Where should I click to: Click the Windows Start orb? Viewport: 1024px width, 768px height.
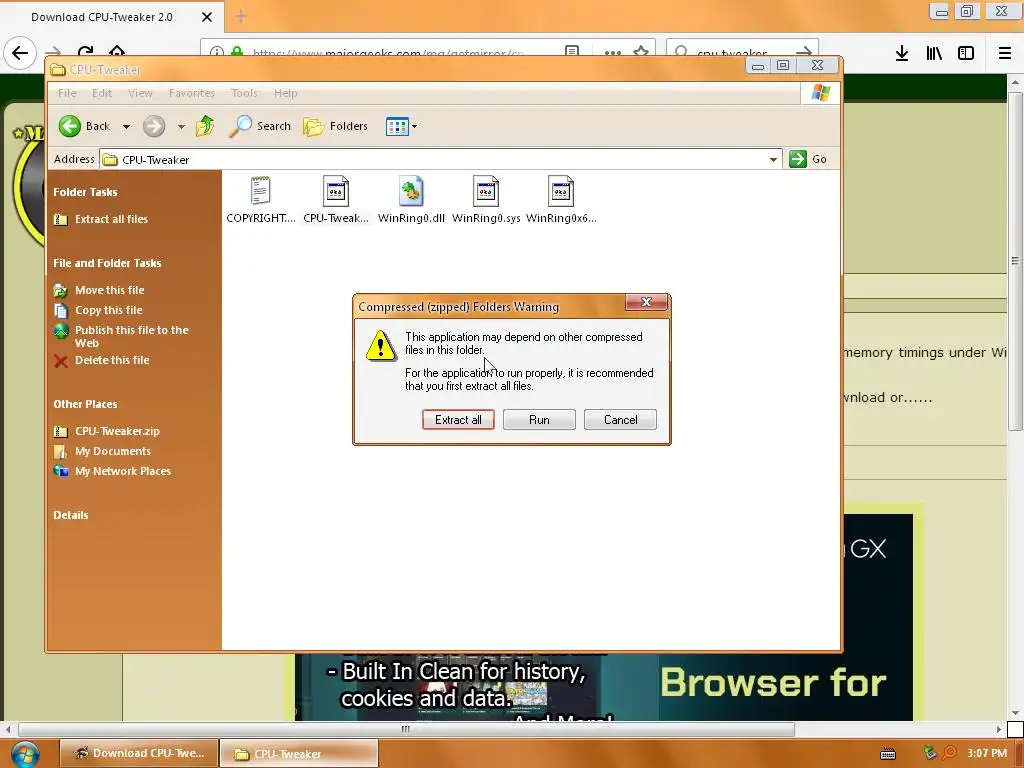pos(25,755)
